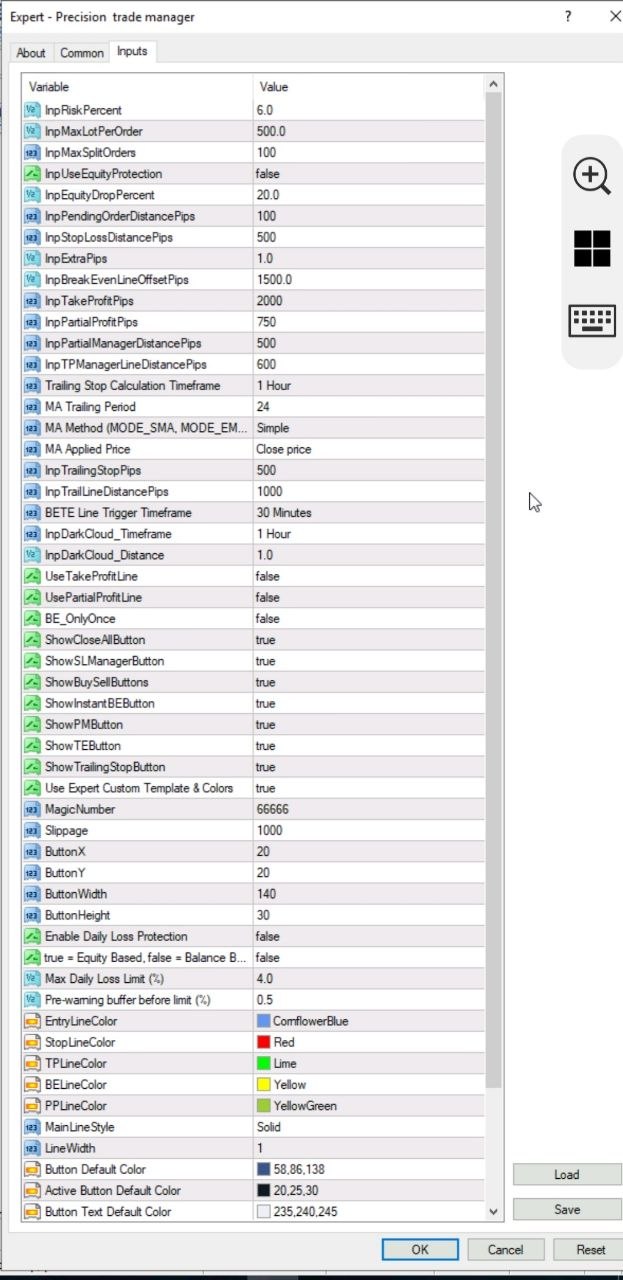
Task: Open Use Expert Custom Template & Colors value
Action: point(368,788)
